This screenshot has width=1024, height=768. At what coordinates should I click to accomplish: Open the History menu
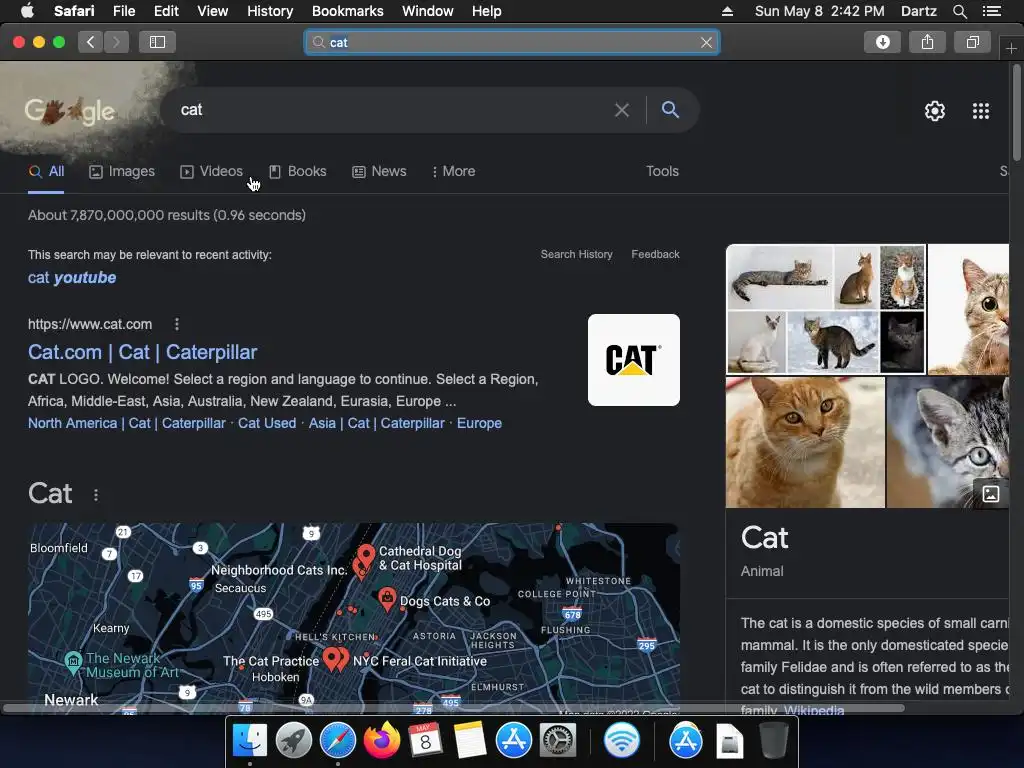click(x=270, y=11)
